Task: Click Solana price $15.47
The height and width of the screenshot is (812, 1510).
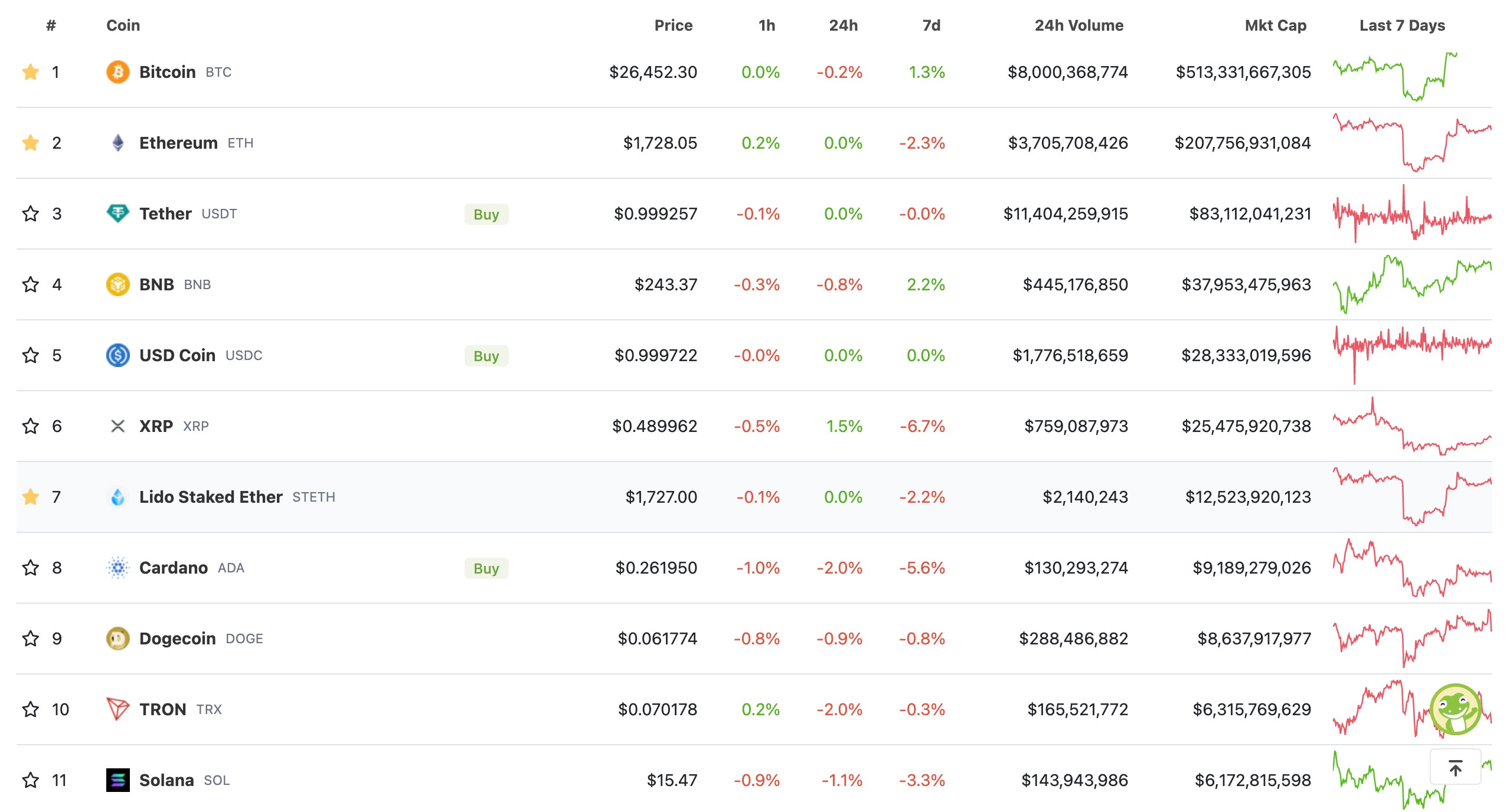Action: click(672, 780)
